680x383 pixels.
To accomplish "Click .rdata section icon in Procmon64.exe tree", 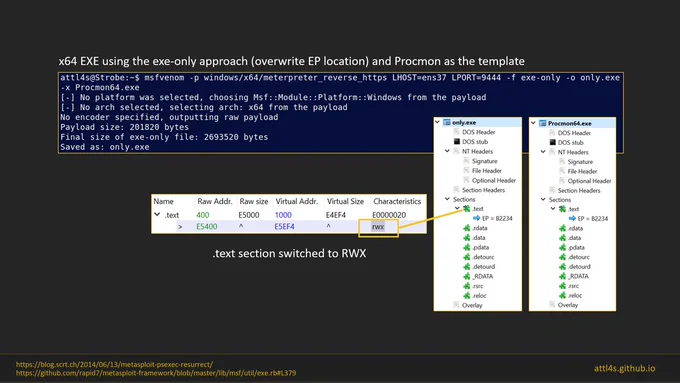I will (562, 228).
